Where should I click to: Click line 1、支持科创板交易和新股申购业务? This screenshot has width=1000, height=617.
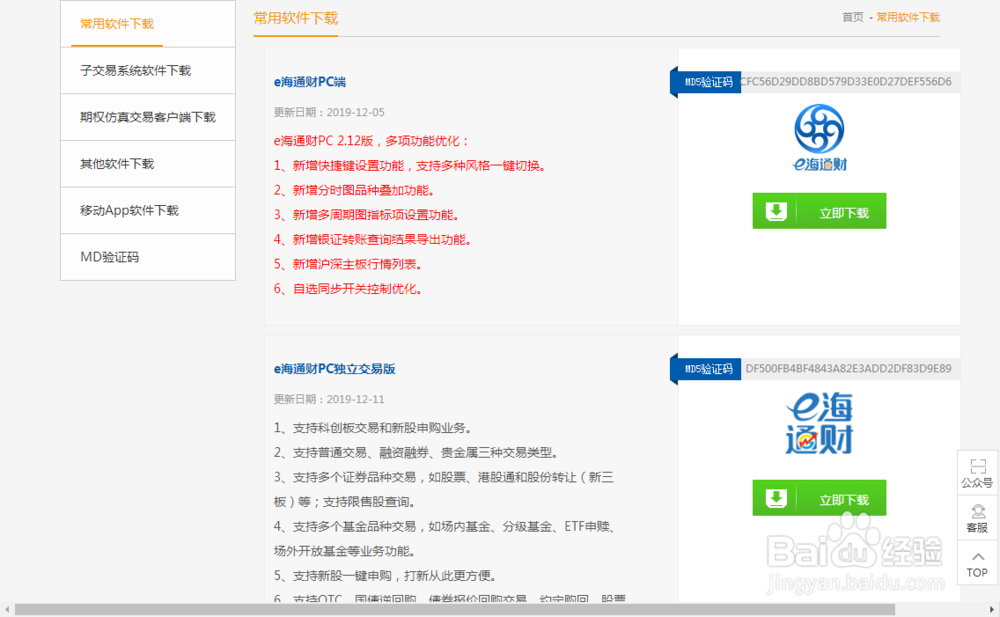point(372,428)
